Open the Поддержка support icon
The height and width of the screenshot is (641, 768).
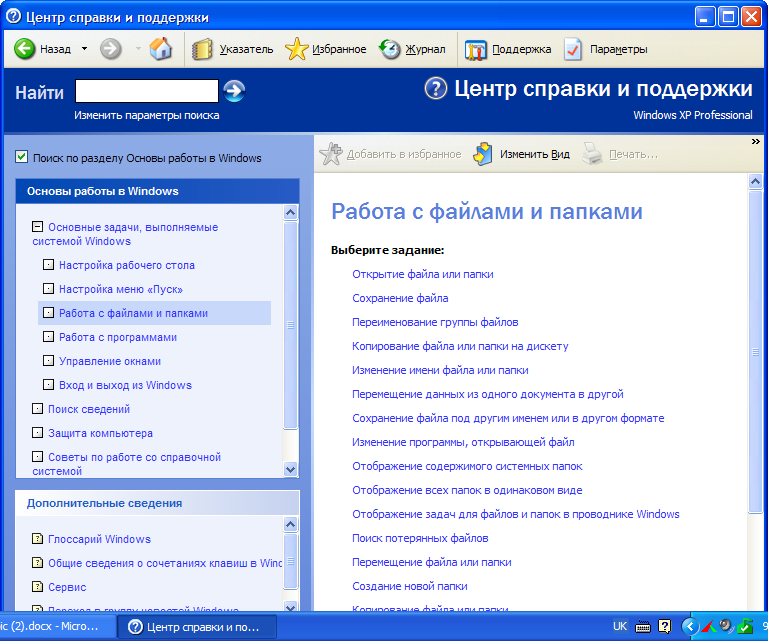tap(475, 50)
